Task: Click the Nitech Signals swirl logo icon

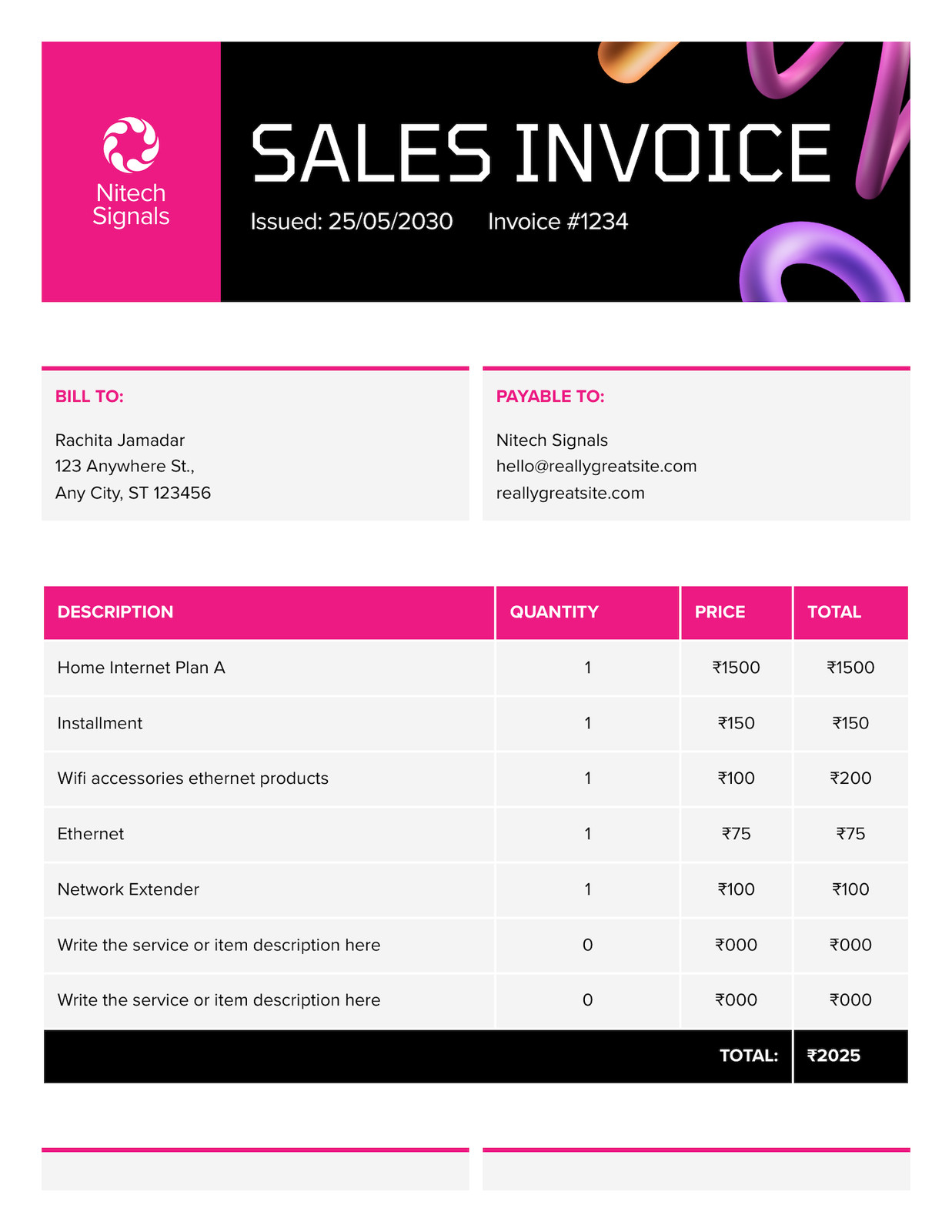Action: click(131, 144)
